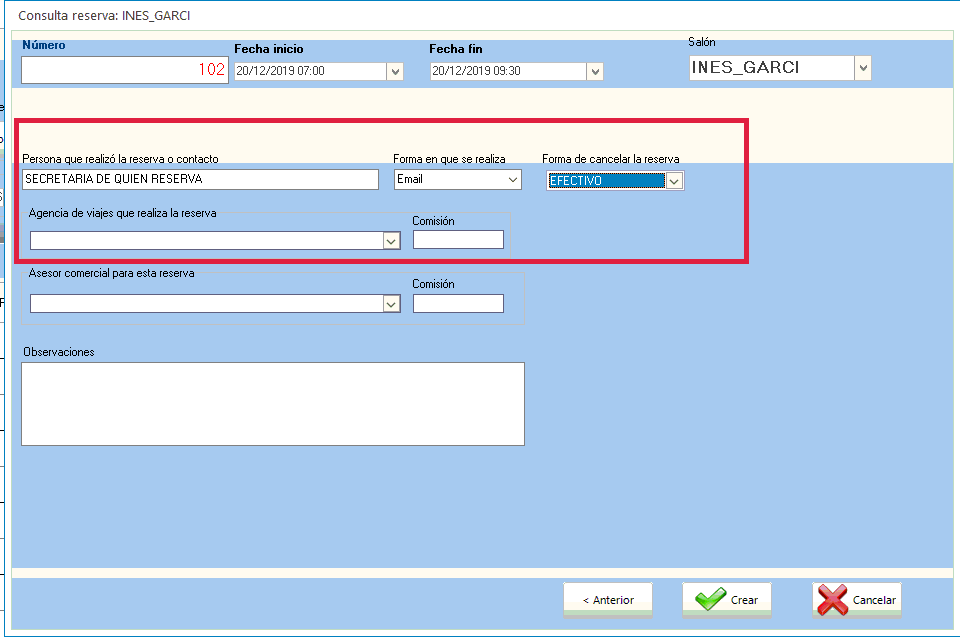Expand the Asesor comercial dropdown arrow
The height and width of the screenshot is (637, 960).
click(391, 304)
